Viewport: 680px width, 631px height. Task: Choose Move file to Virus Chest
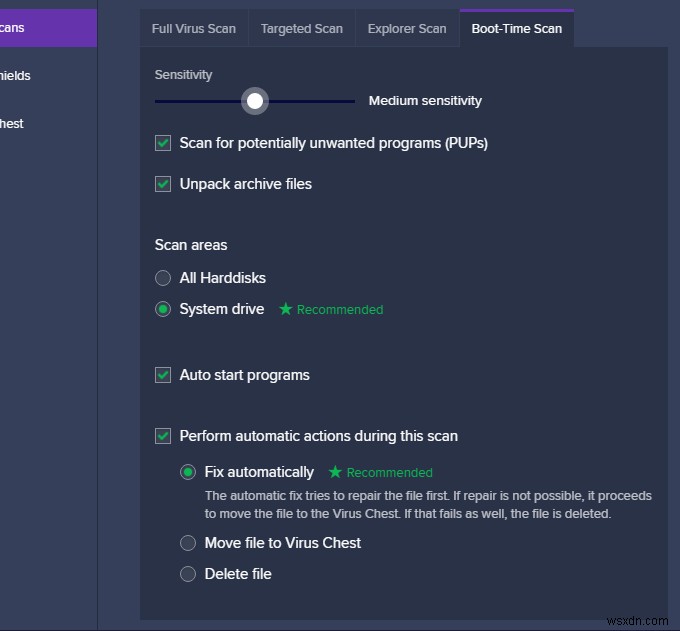pos(188,543)
